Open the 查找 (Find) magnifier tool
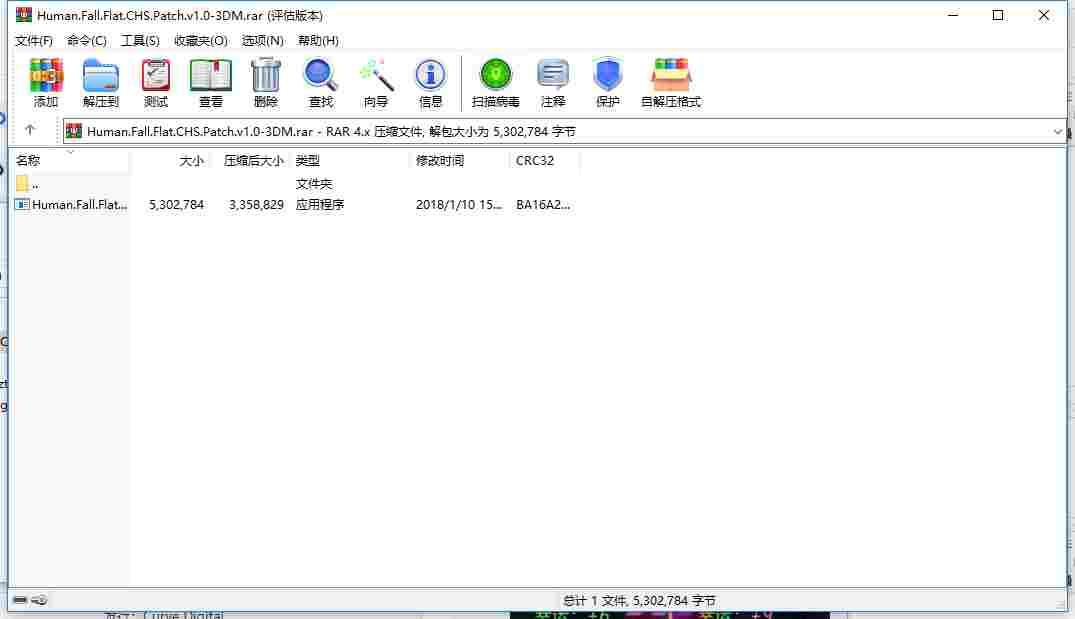The height and width of the screenshot is (619, 1075). pyautogui.click(x=320, y=82)
